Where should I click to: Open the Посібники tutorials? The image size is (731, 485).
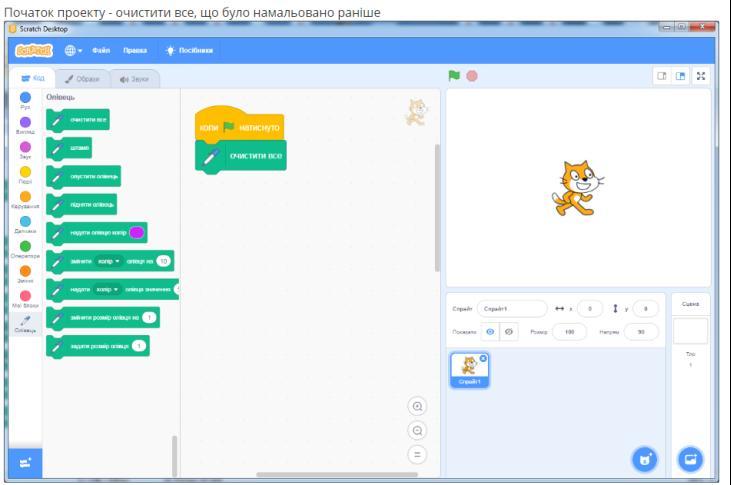coord(190,50)
